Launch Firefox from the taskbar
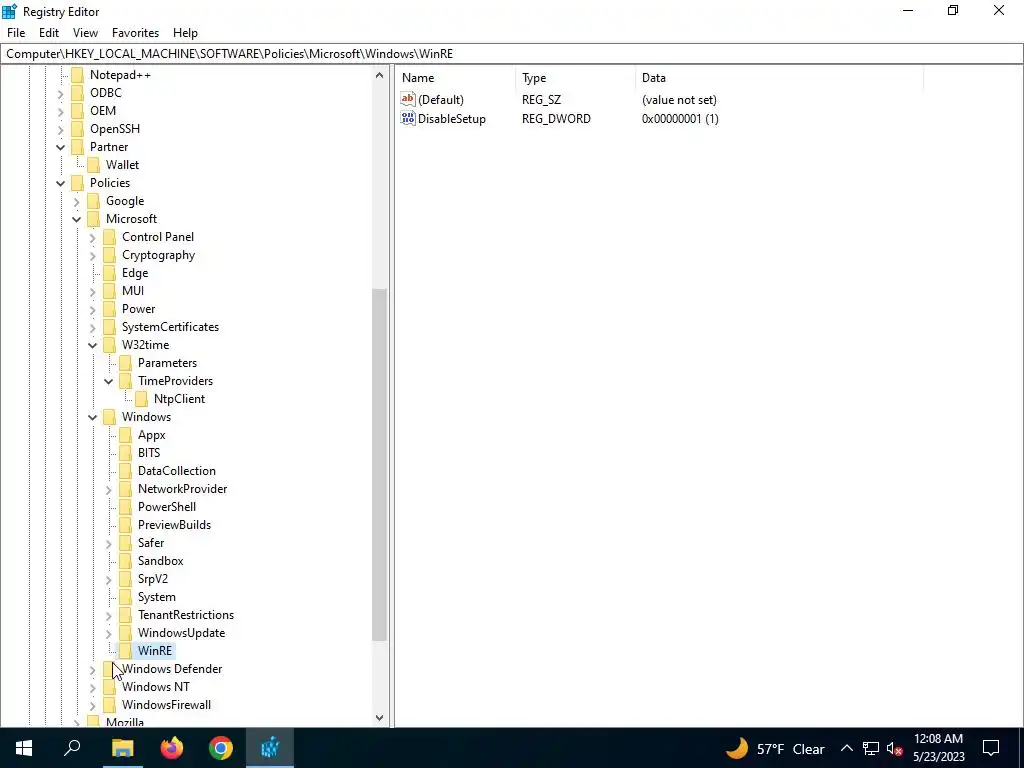This screenshot has width=1024, height=768. coord(172,748)
